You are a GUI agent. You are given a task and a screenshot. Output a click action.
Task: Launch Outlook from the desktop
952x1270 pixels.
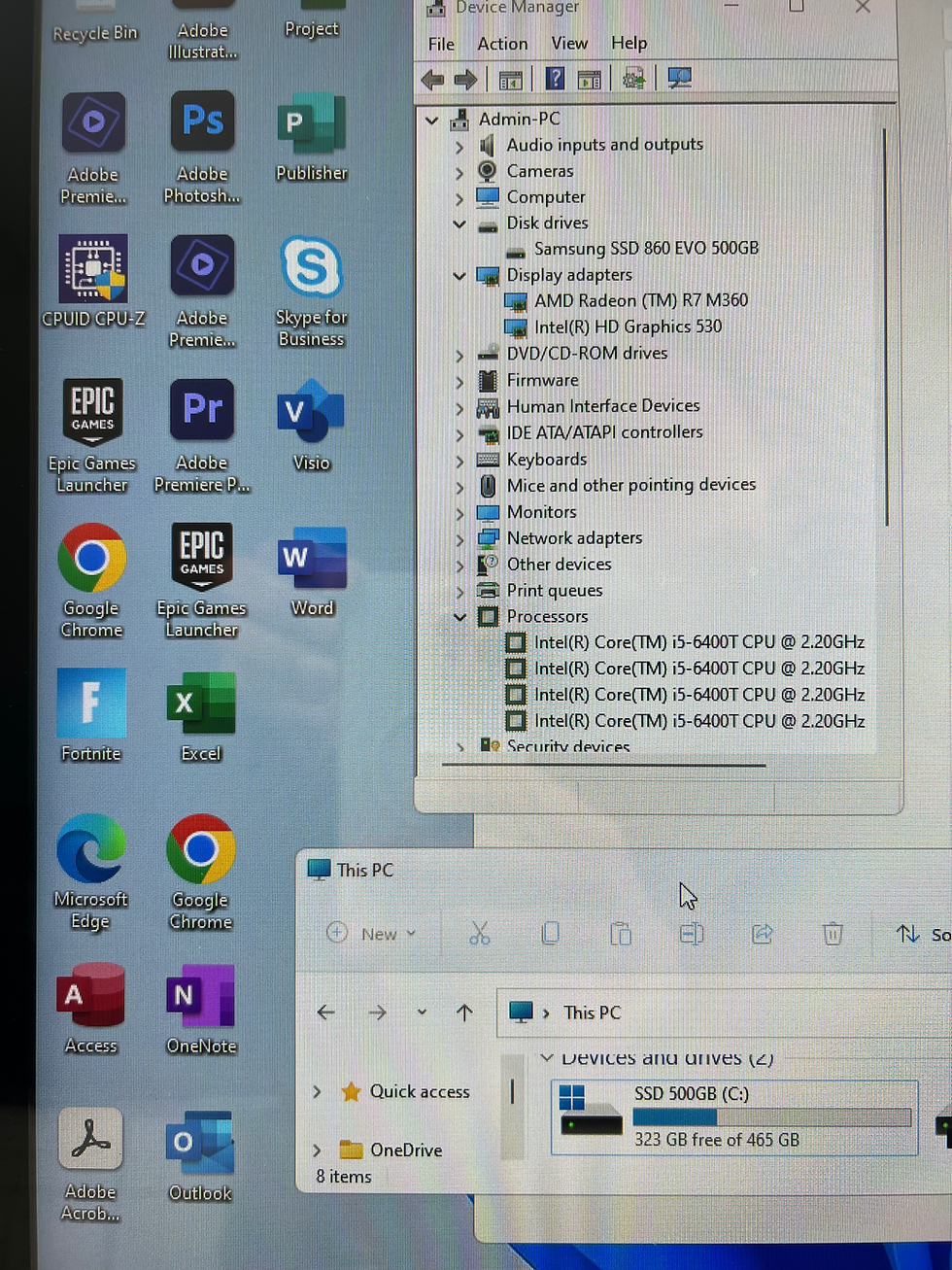200,1156
